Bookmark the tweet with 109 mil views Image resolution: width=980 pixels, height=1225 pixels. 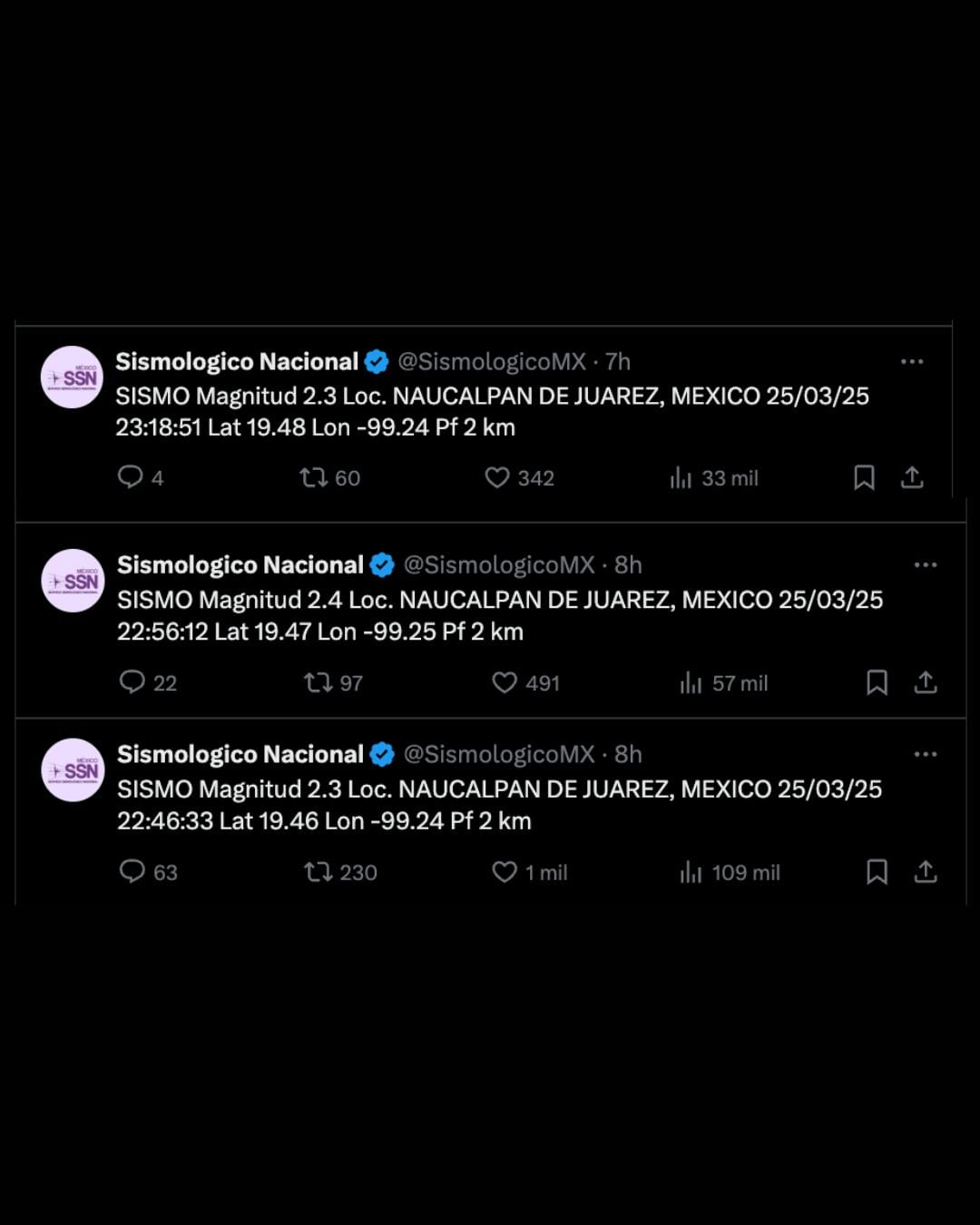coord(877,872)
